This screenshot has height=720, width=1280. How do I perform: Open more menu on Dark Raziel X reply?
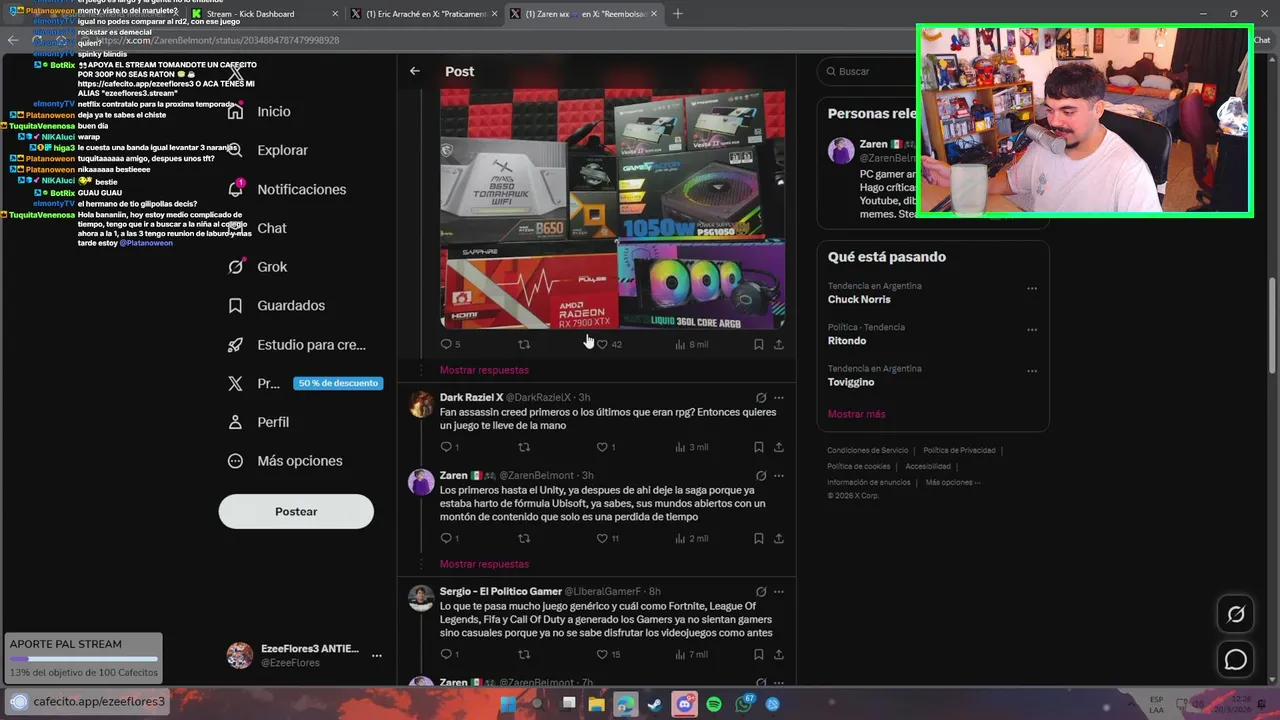click(779, 398)
